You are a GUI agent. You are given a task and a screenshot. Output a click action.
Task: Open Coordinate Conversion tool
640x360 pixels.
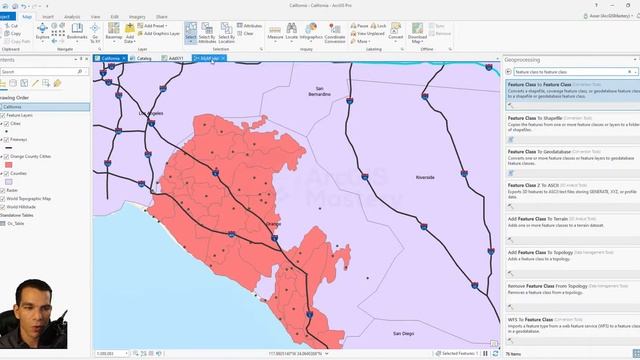(335, 33)
